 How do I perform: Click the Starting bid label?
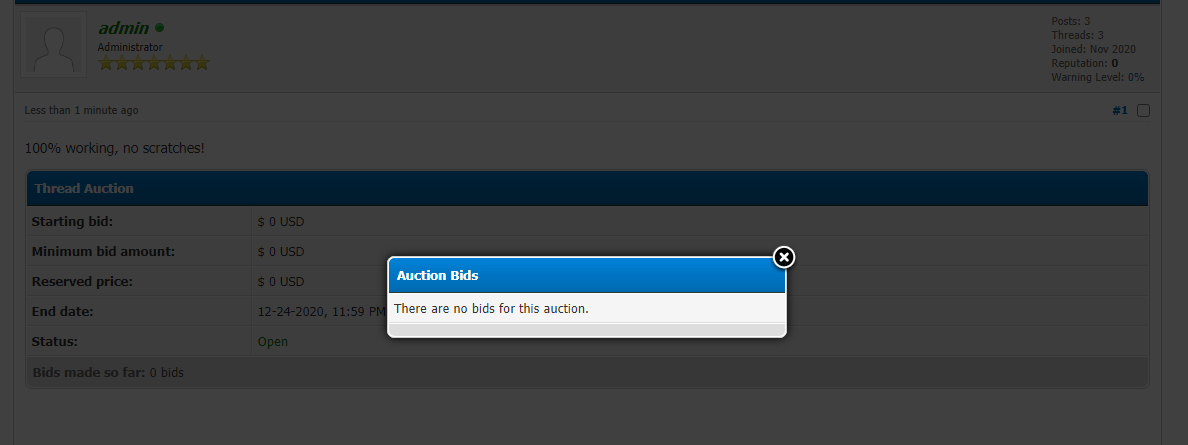click(72, 221)
